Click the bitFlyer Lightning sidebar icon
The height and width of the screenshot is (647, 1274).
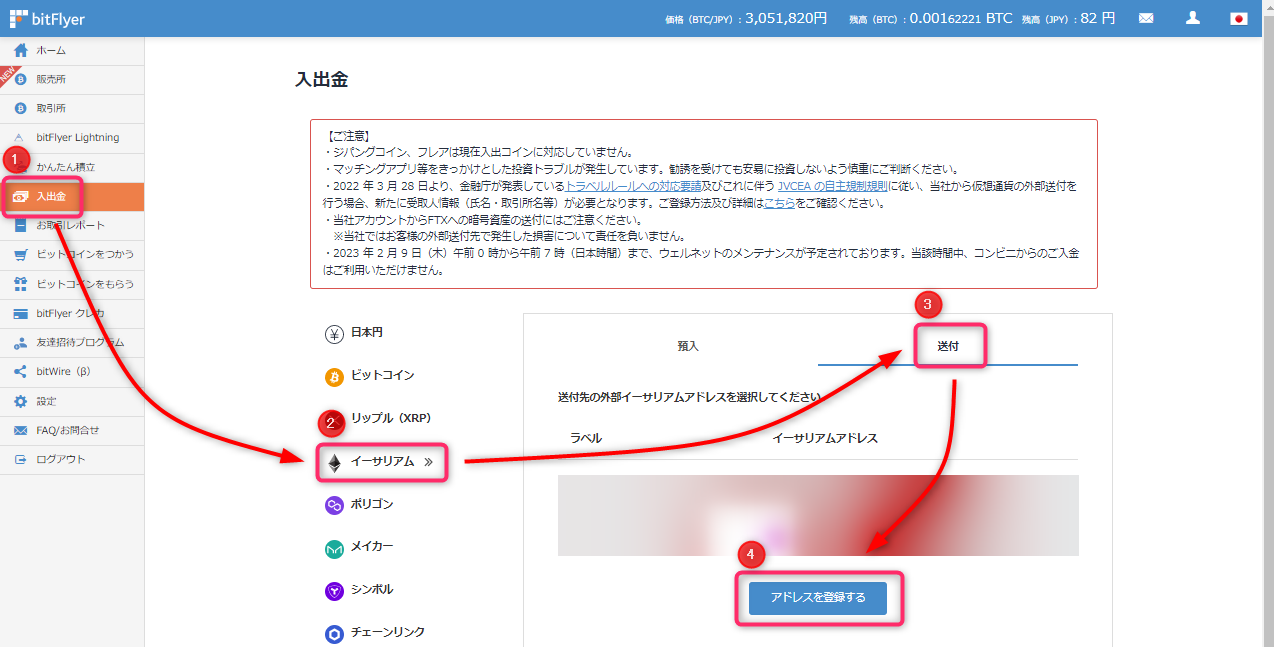(20, 138)
